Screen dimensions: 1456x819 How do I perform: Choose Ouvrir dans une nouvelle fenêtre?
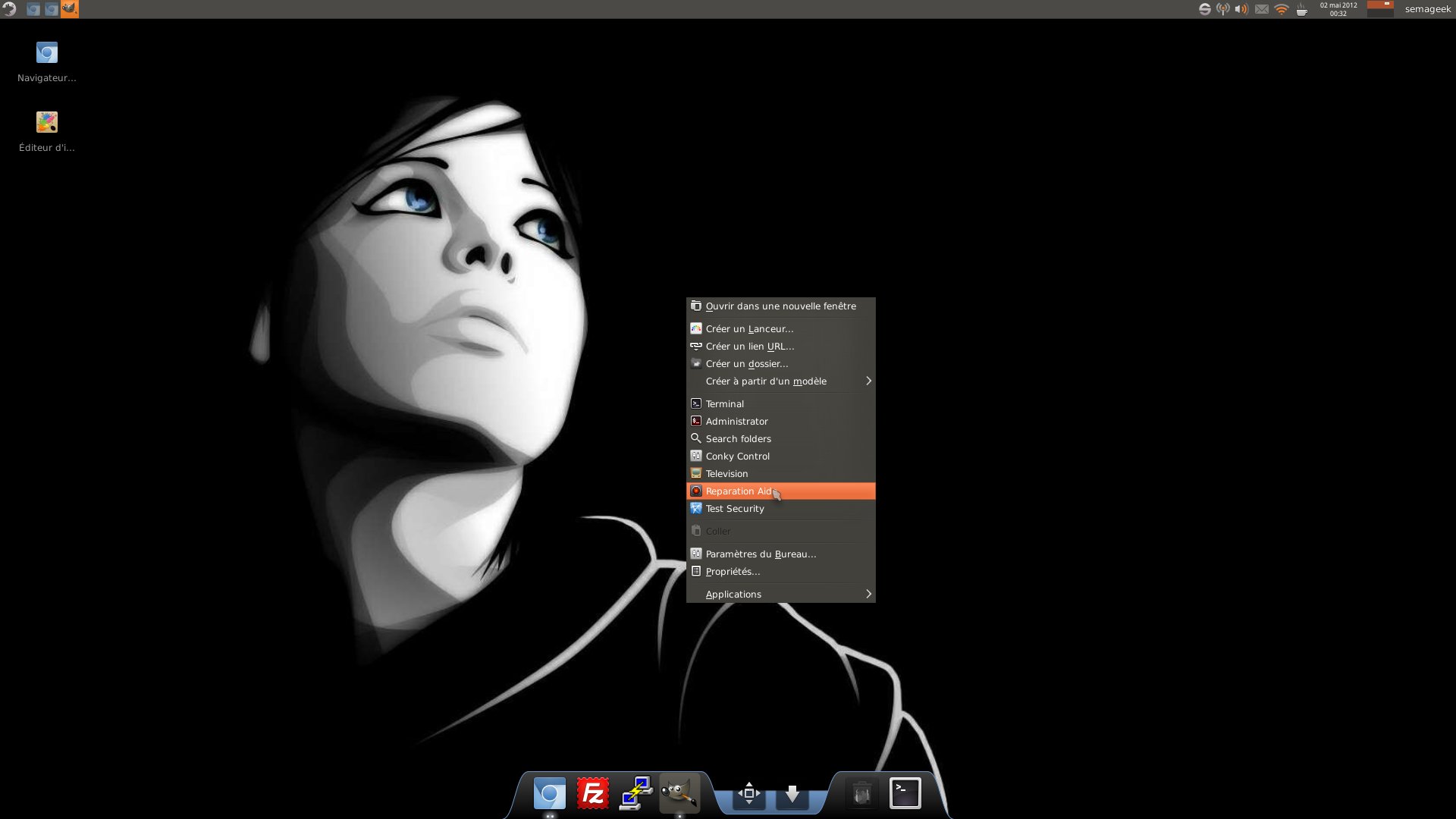(781, 306)
